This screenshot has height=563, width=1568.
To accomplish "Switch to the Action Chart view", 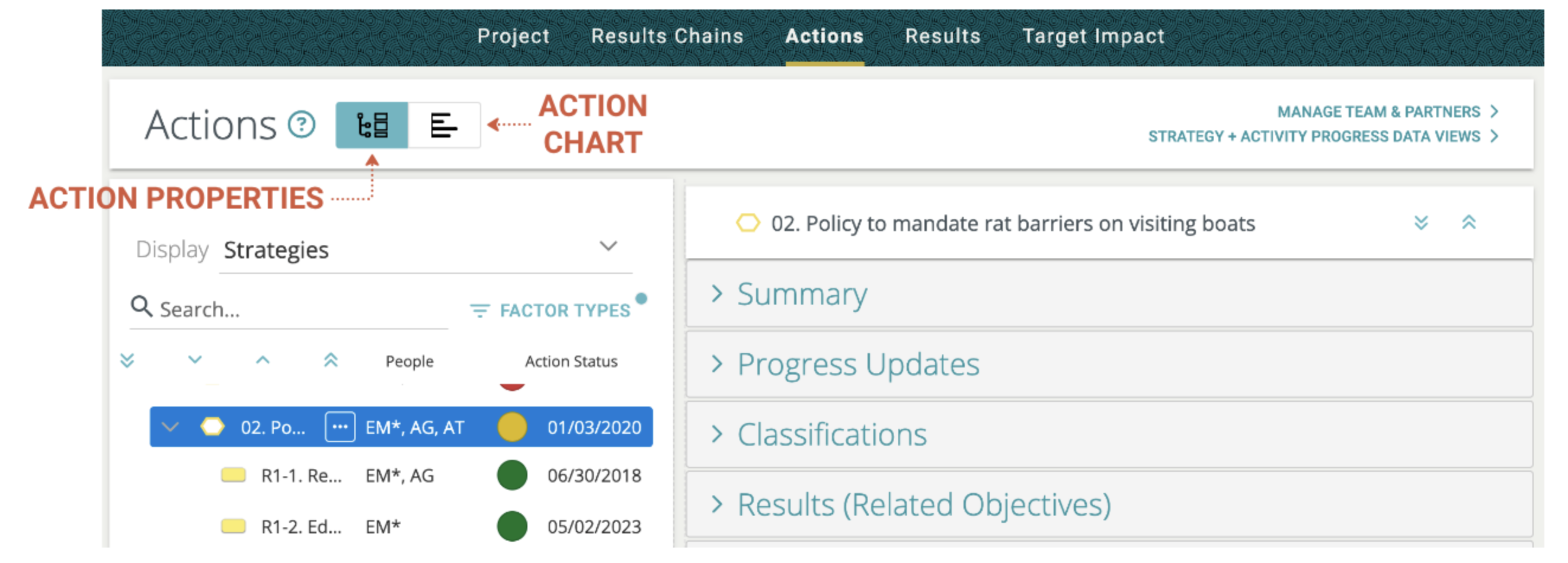I will [x=444, y=125].
